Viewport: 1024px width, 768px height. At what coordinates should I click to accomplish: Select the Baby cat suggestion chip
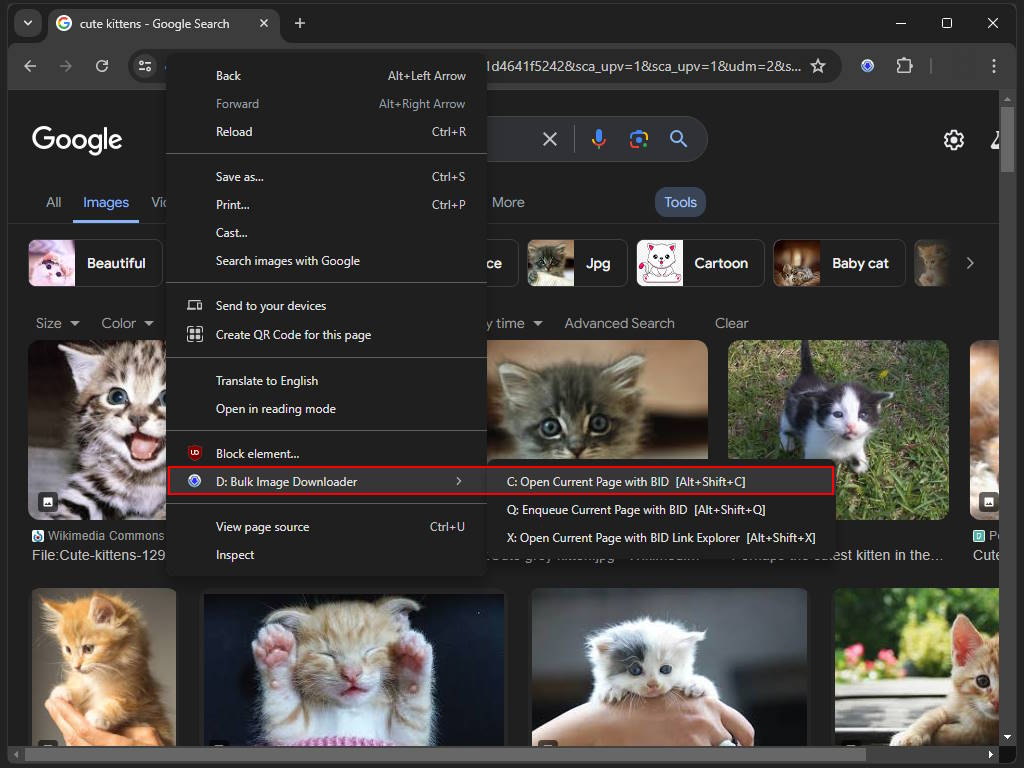pyautogui.click(x=839, y=263)
